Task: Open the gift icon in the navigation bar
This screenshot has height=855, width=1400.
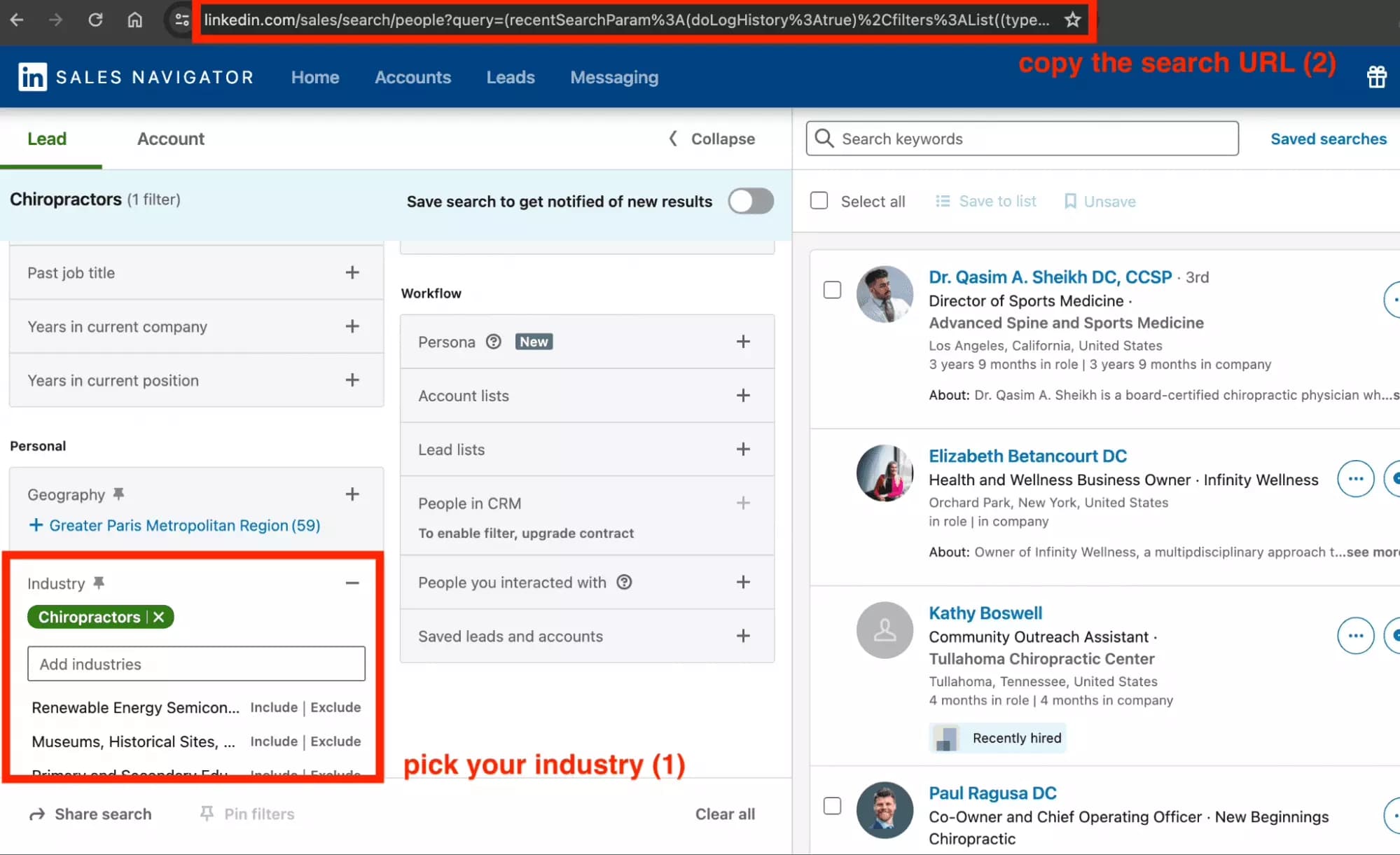Action: point(1377,77)
